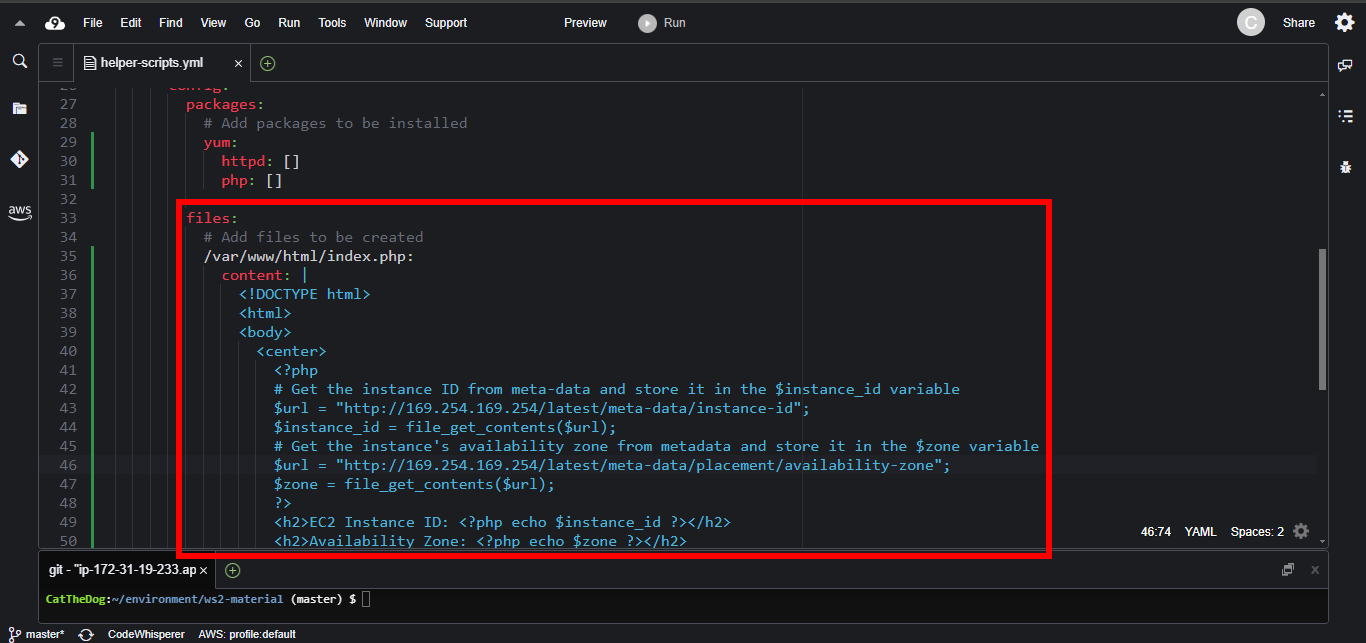Open the YAML language mode selector
The height and width of the screenshot is (643, 1366).
coord(1200,532)
